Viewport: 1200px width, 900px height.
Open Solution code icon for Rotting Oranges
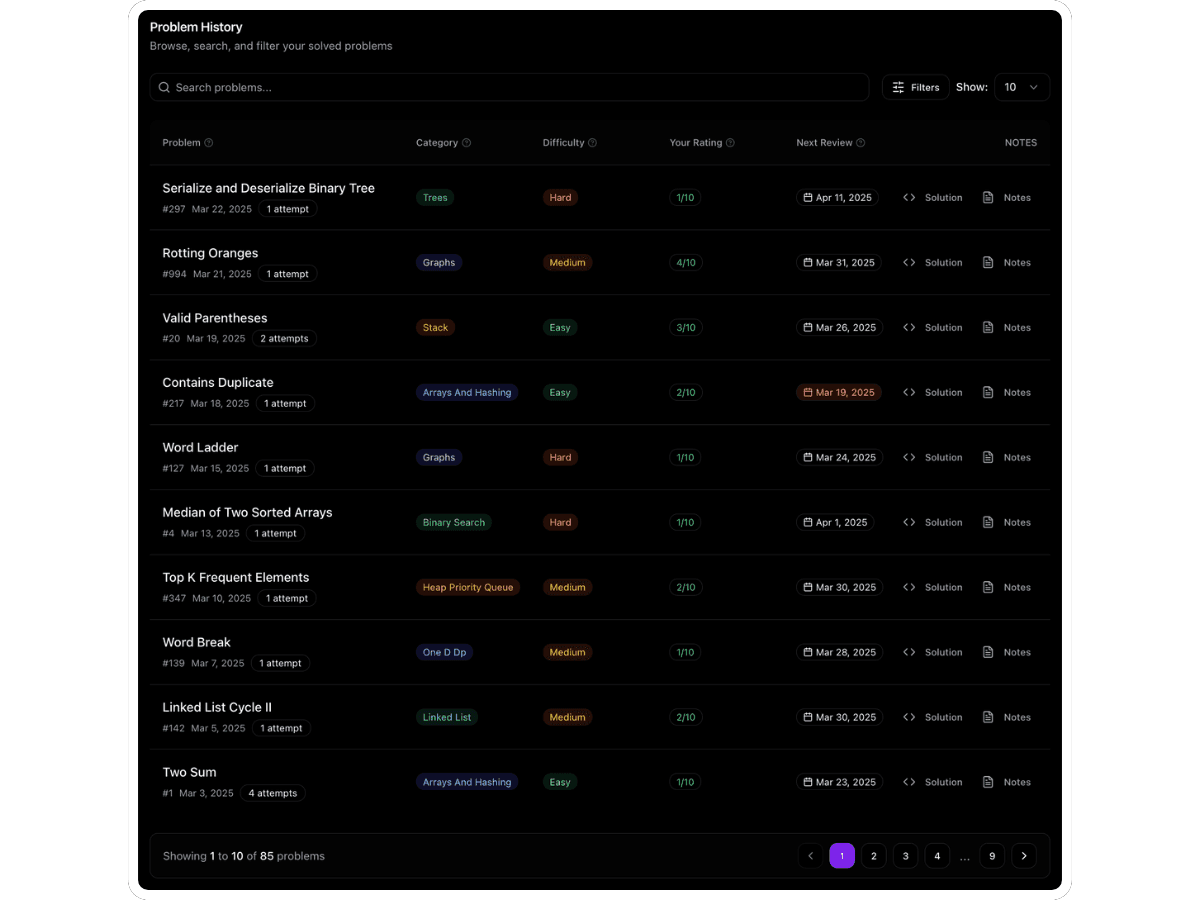[909, 263]
